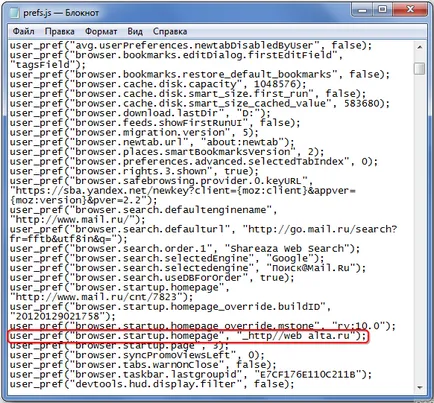Click the migration.version line
This screenshot has width=434, height=403.
click(x=134, y=132)
